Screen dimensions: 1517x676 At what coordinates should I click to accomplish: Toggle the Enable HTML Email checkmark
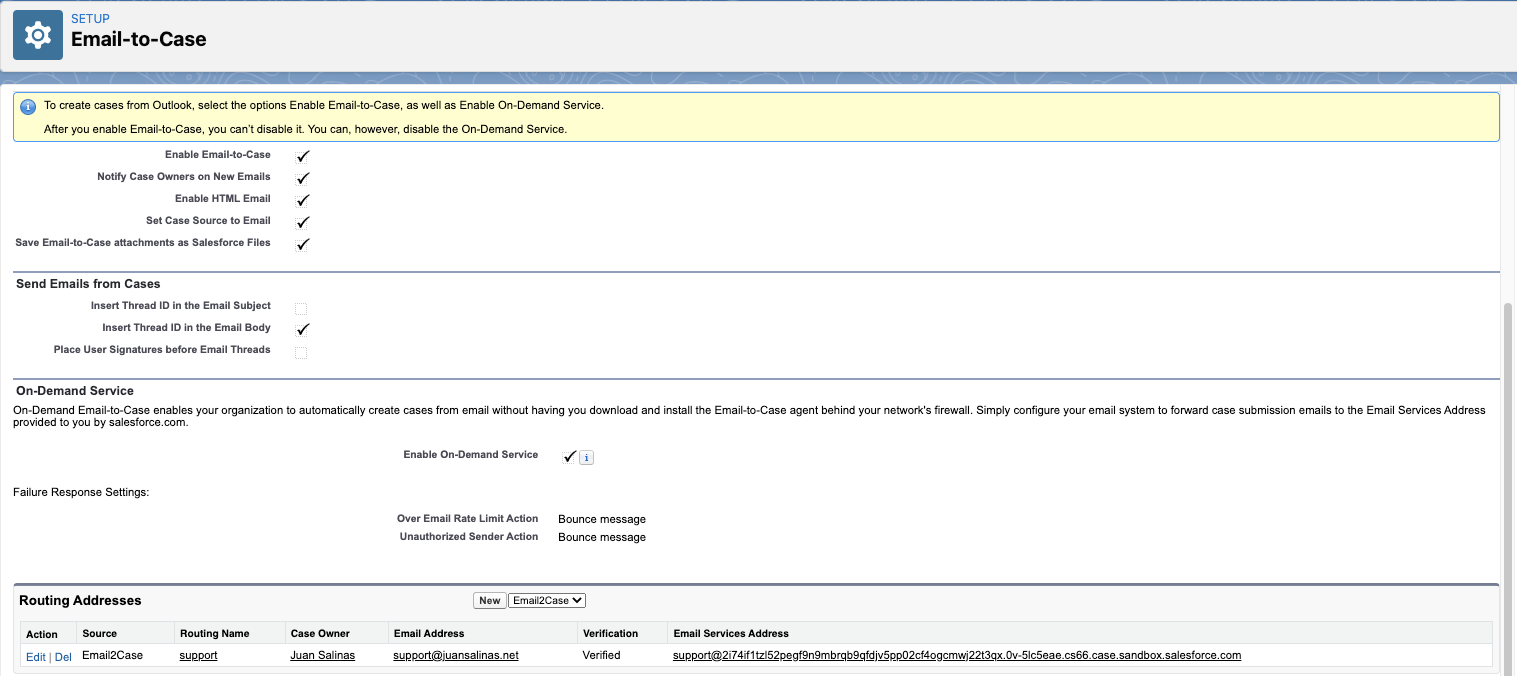303,200
